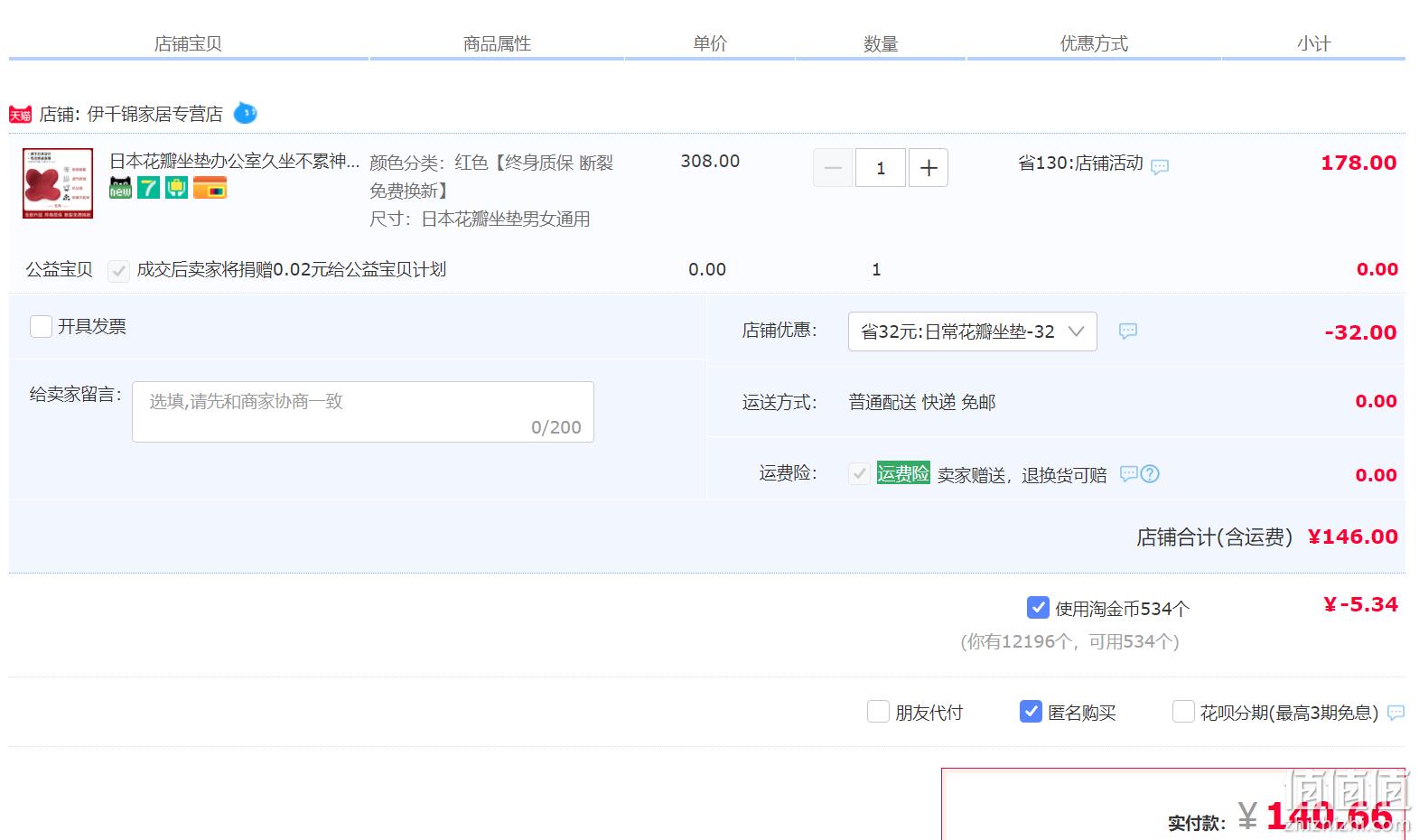Click the question mark help icon for 运费险
The image size is (1419, 840).
point(1150,473)
